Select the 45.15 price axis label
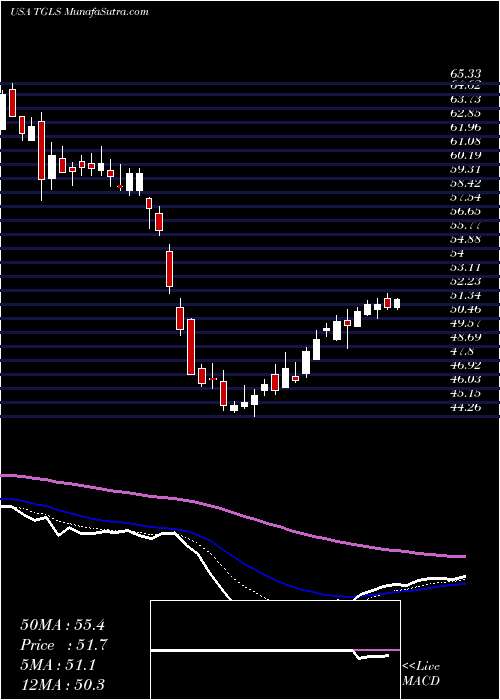 [x=466, y=393]
